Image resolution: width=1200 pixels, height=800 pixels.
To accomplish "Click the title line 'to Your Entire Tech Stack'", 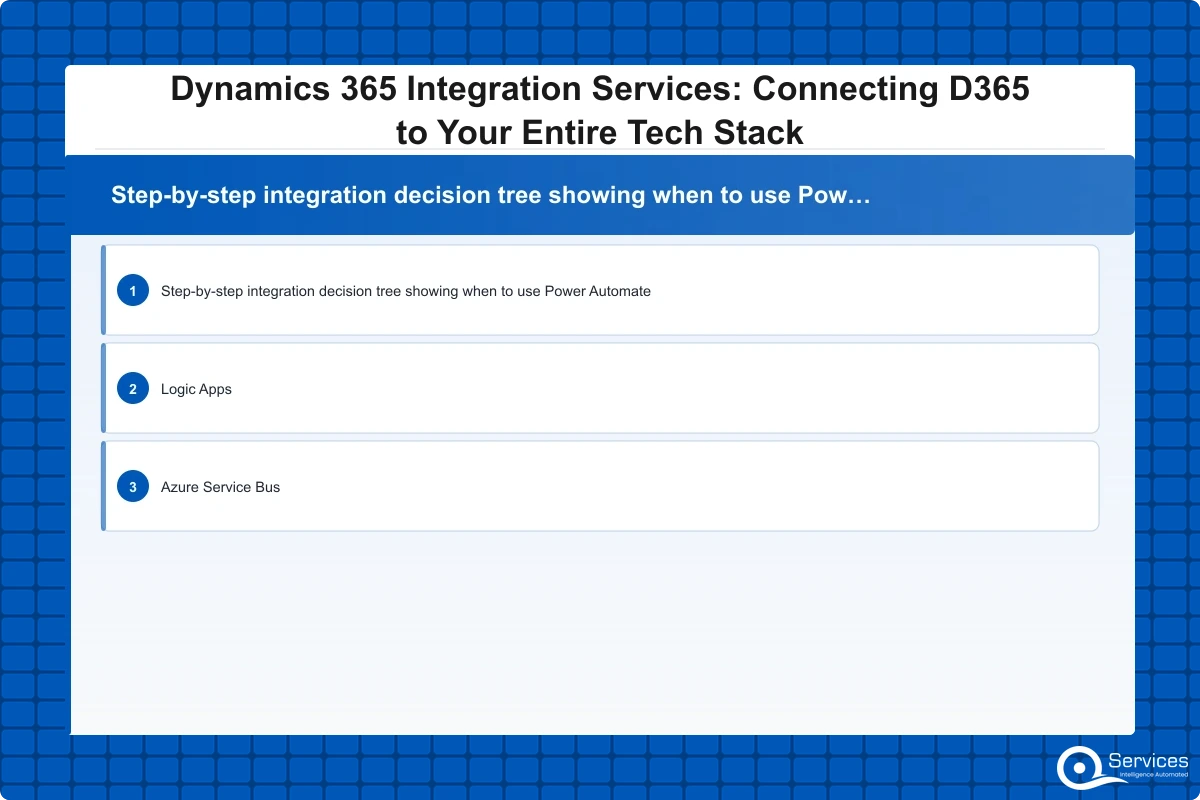I will click(x=600, y=132).
